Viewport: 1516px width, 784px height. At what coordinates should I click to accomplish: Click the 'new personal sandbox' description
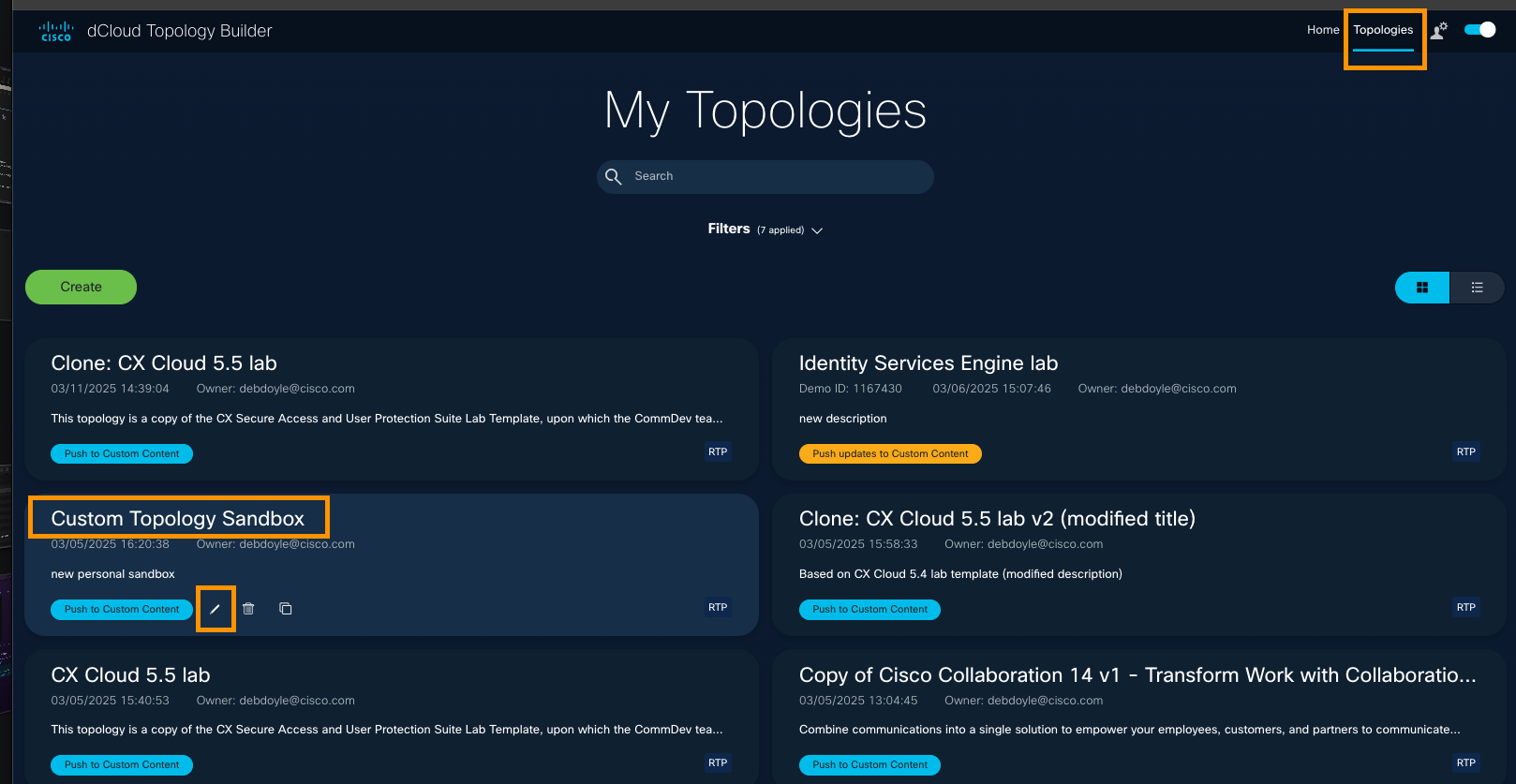[112, 574]
